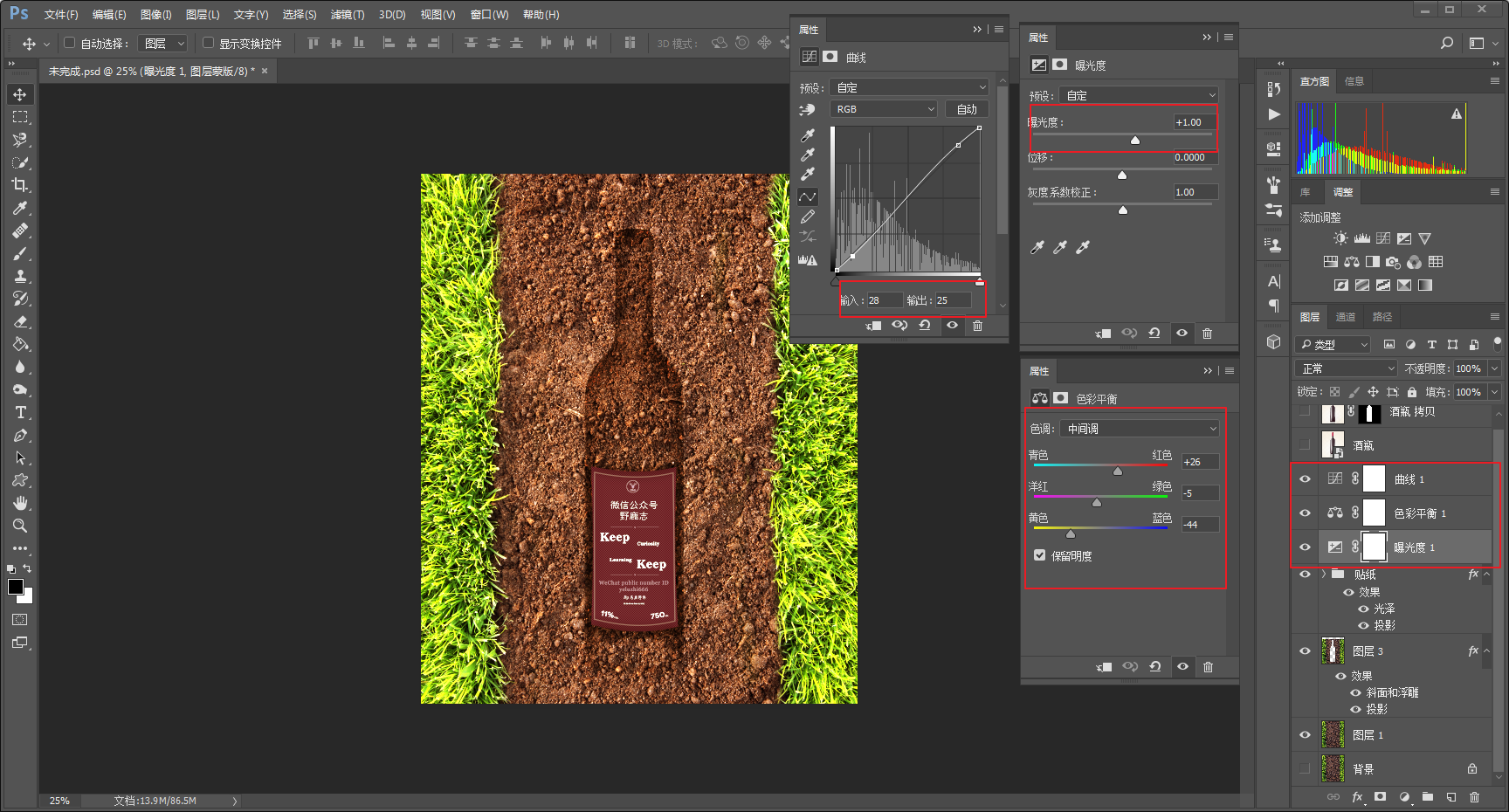This screenshot has height=812, width=1509.
Task: Open the 滤镜(T) menu
Action: (x=348, y=15)
